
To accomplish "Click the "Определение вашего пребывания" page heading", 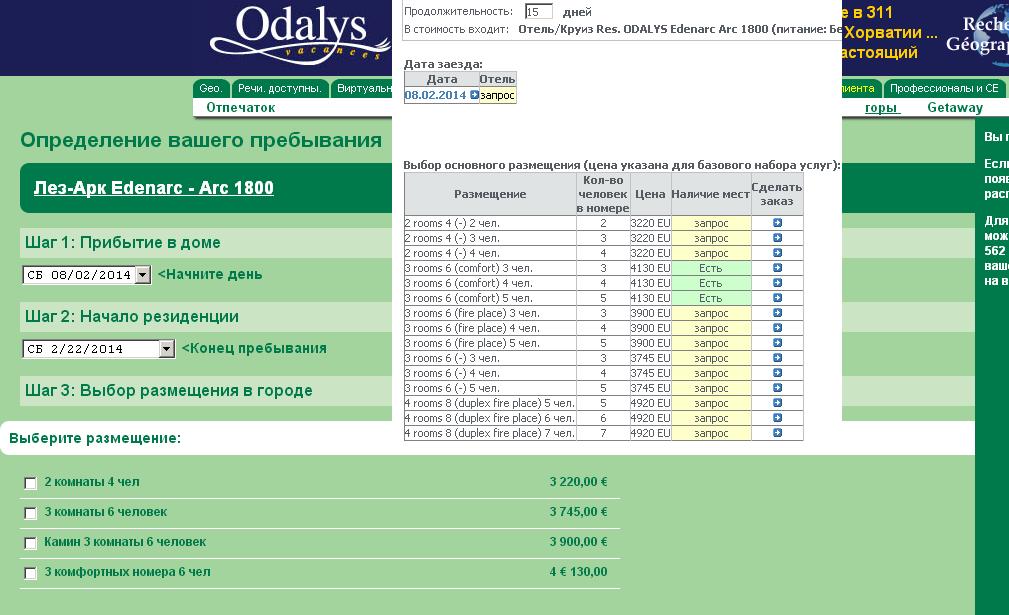I will click(201, 140).
